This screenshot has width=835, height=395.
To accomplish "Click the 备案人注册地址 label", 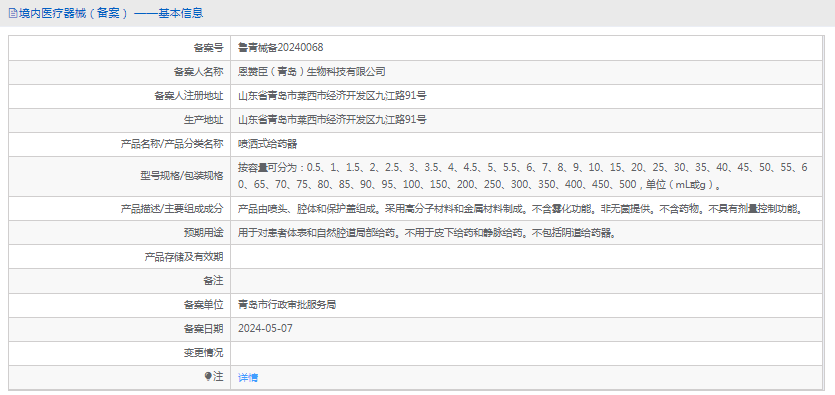I will point(189,96).
